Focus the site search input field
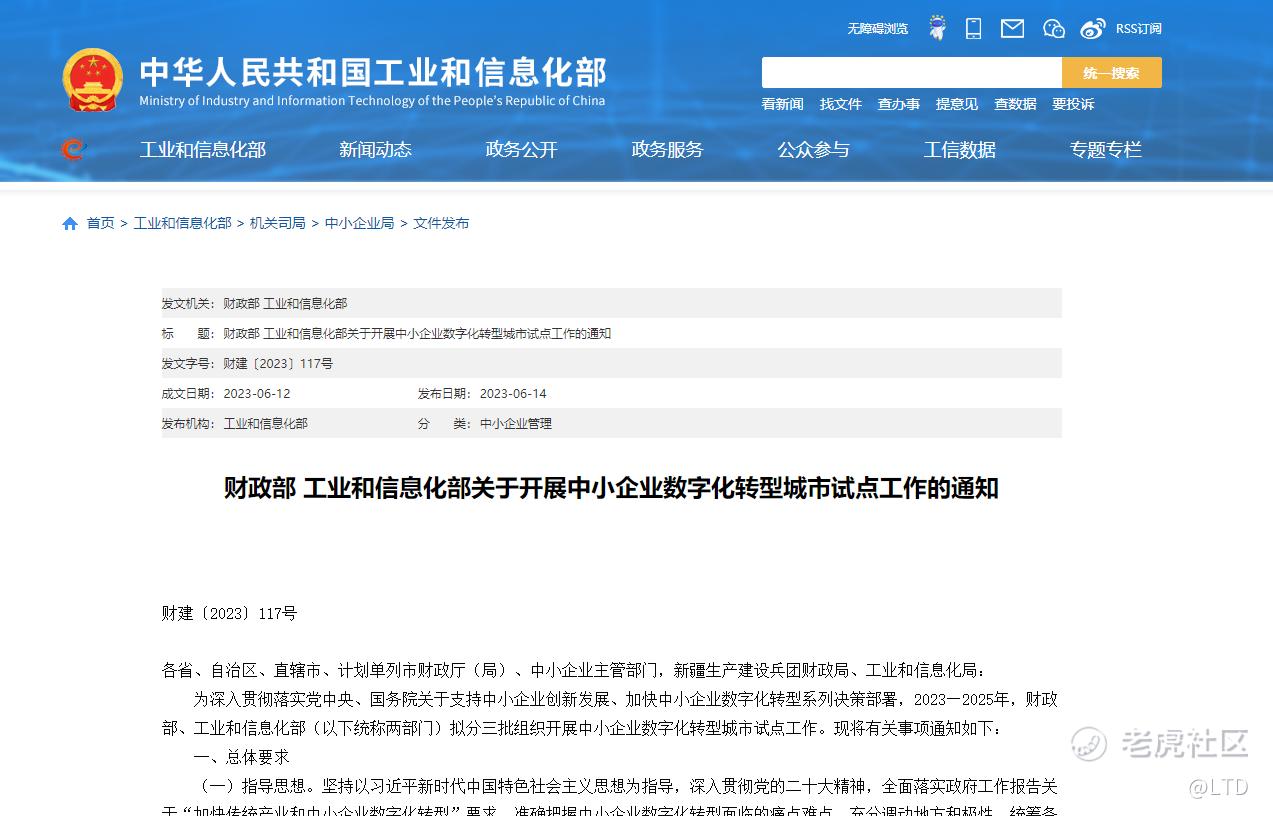1273x816 pixels. (912, 73)
